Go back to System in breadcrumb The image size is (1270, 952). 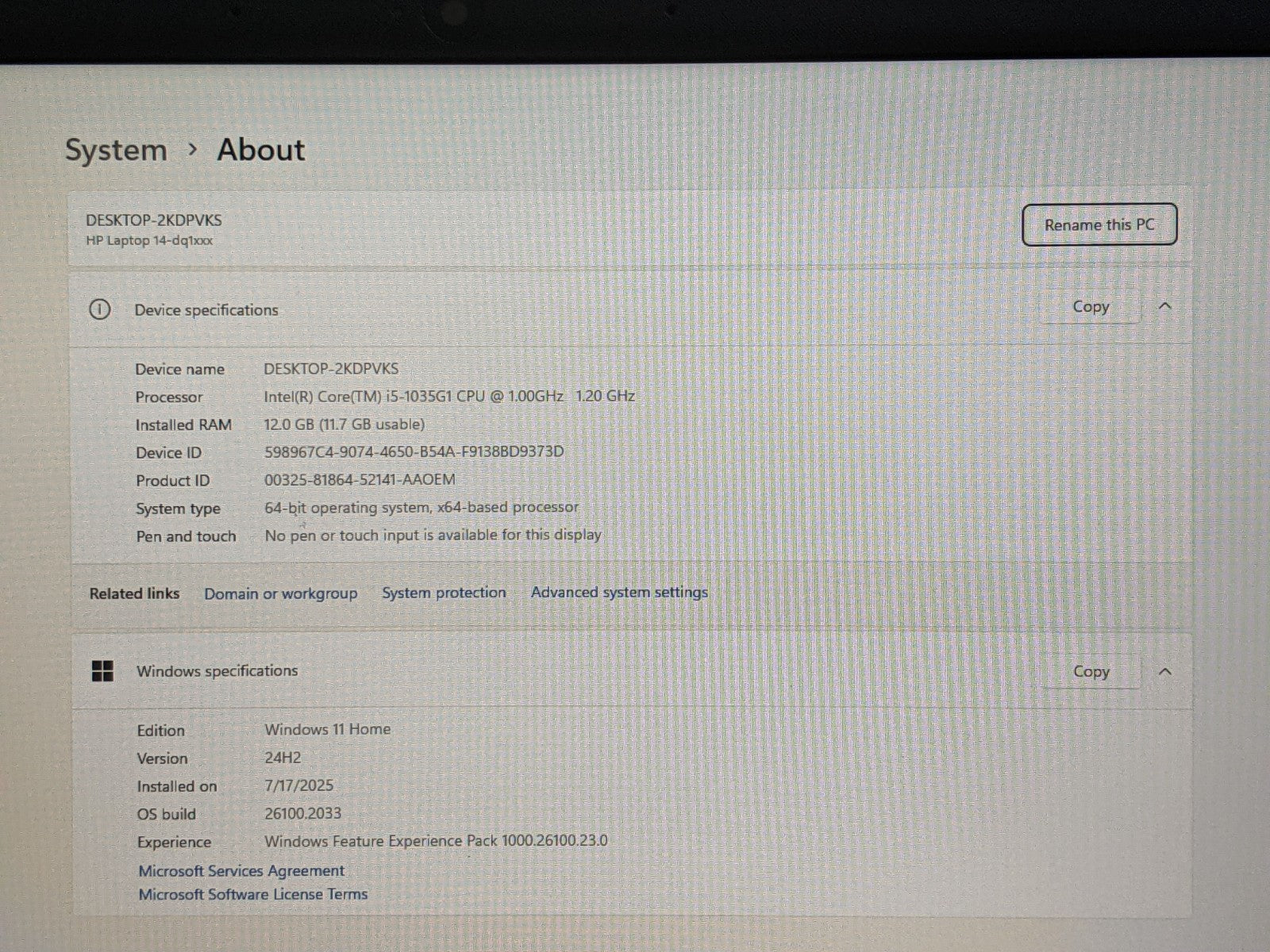pyautogui.click(x=116, y=150)
